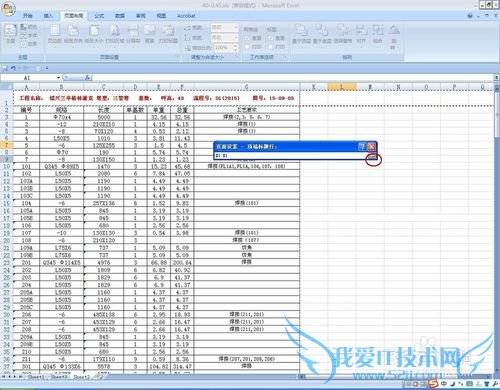Image resolution: width=500 pixels, height=390 pixels.
Task: Switch to the Acrobat tab
Action: tap(186, 16)
